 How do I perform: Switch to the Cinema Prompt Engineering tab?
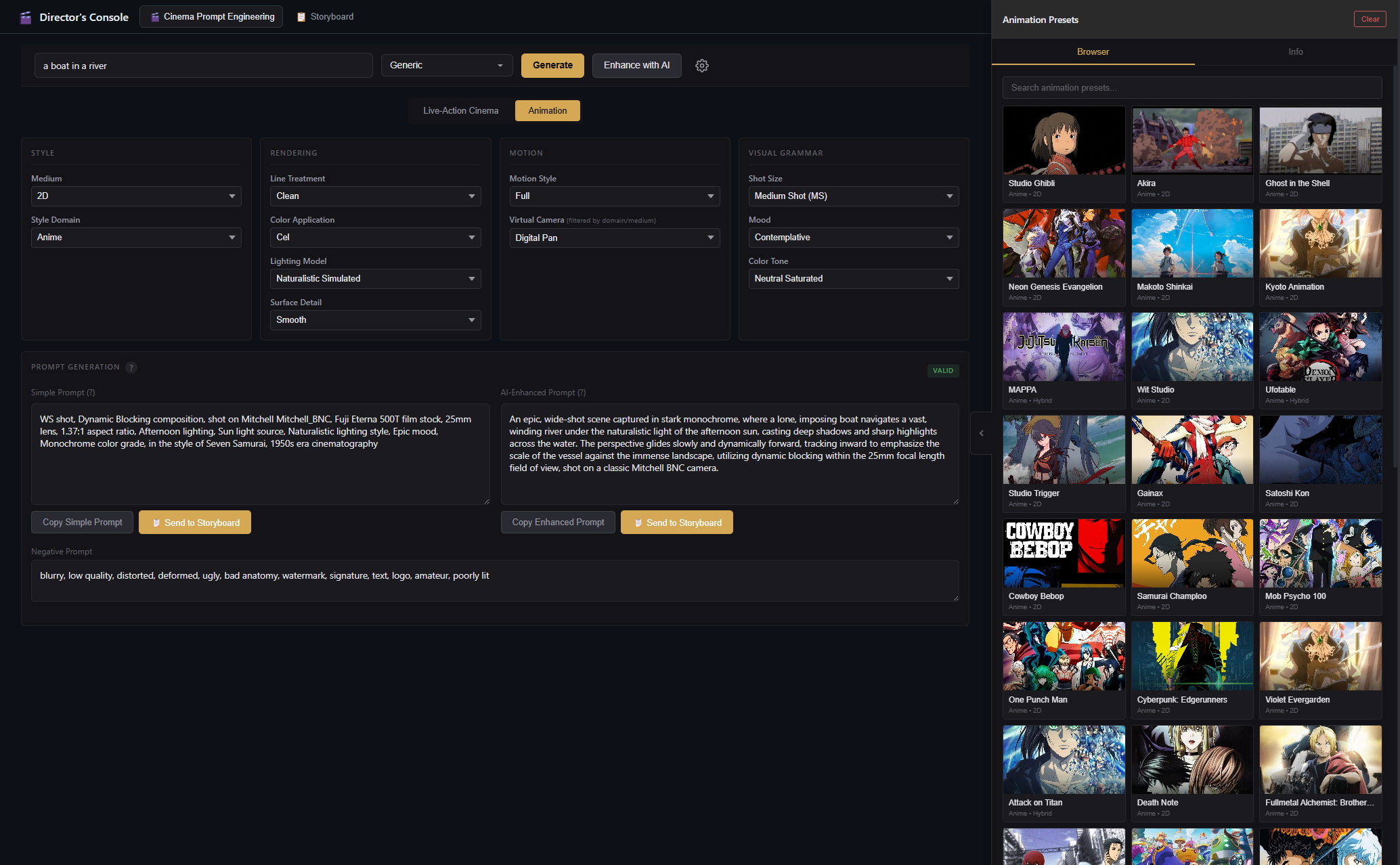click(x=211, y=17)
